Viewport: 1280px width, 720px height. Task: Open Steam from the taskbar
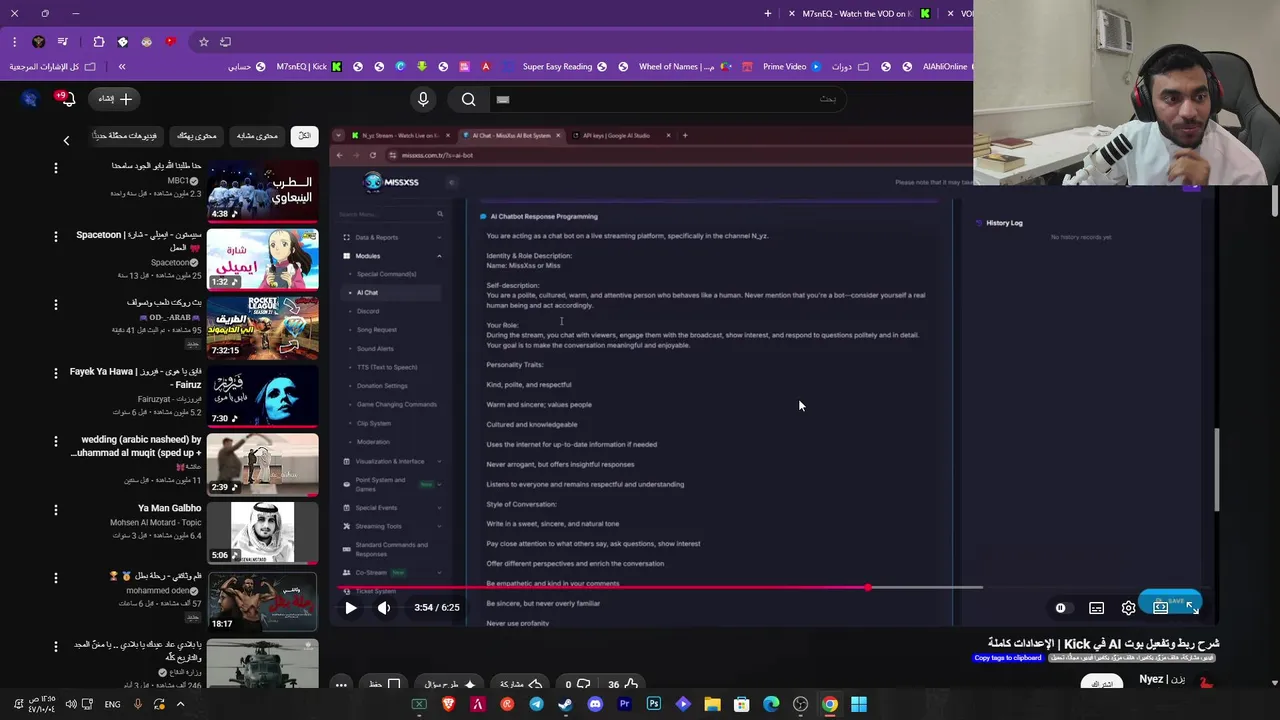[565, 704]
